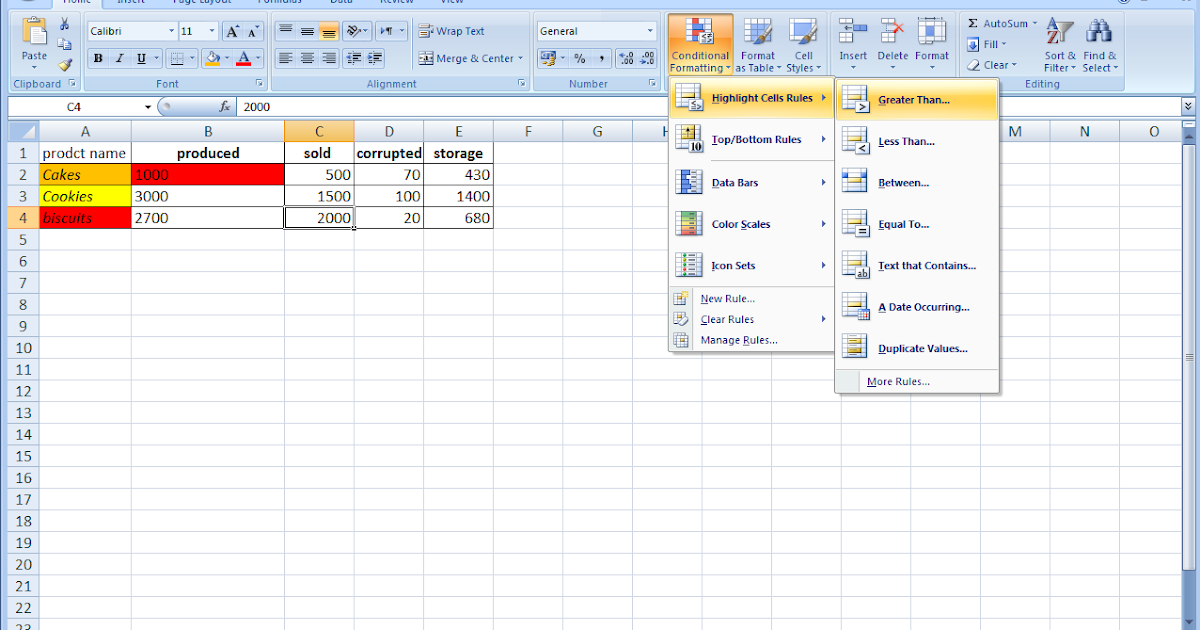Open the font size dropdown
This screenshot has height=630, width=1200.
(210, 30)
